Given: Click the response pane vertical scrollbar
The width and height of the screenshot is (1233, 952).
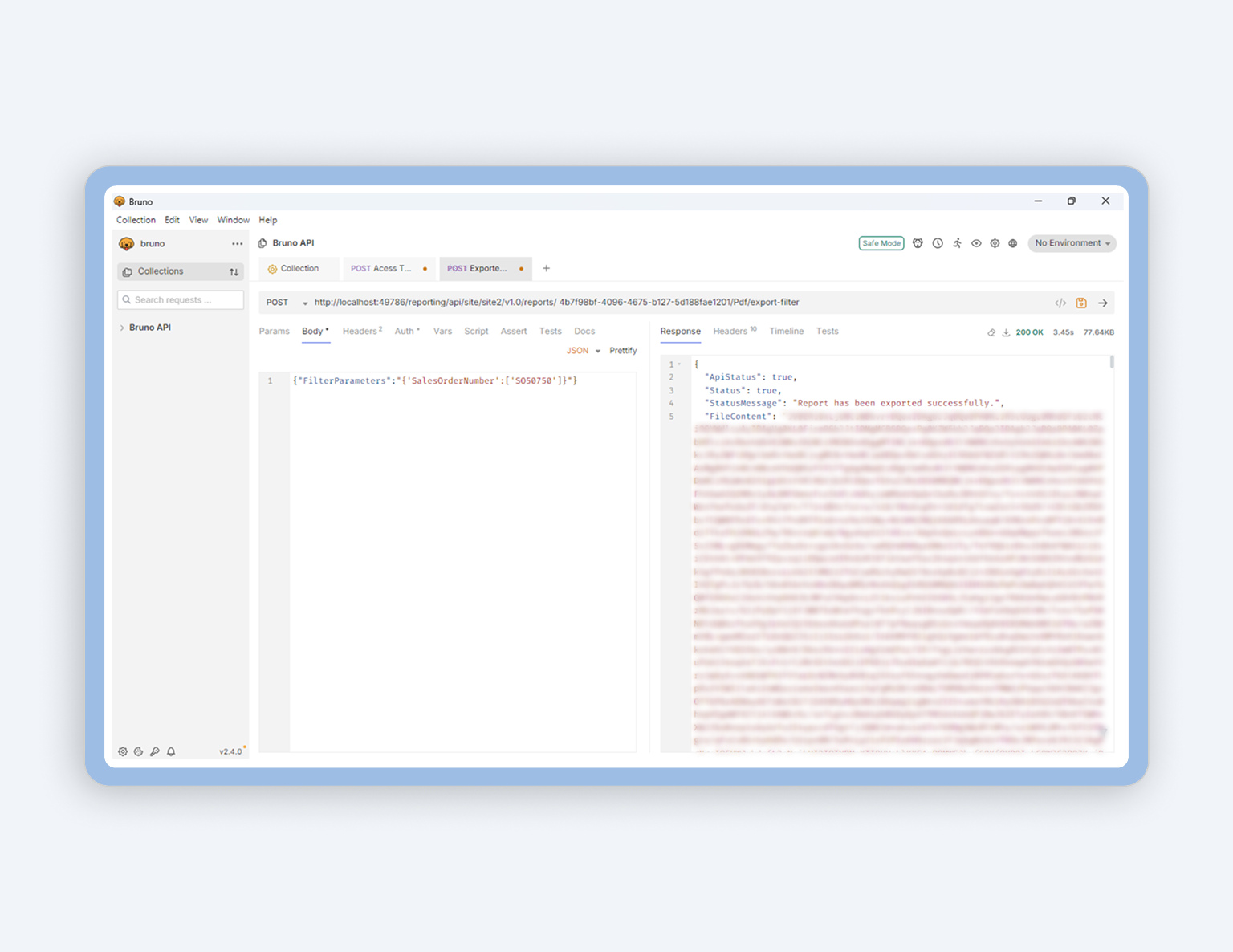Looking at the screenshot, I should (x=1112, y=362).
